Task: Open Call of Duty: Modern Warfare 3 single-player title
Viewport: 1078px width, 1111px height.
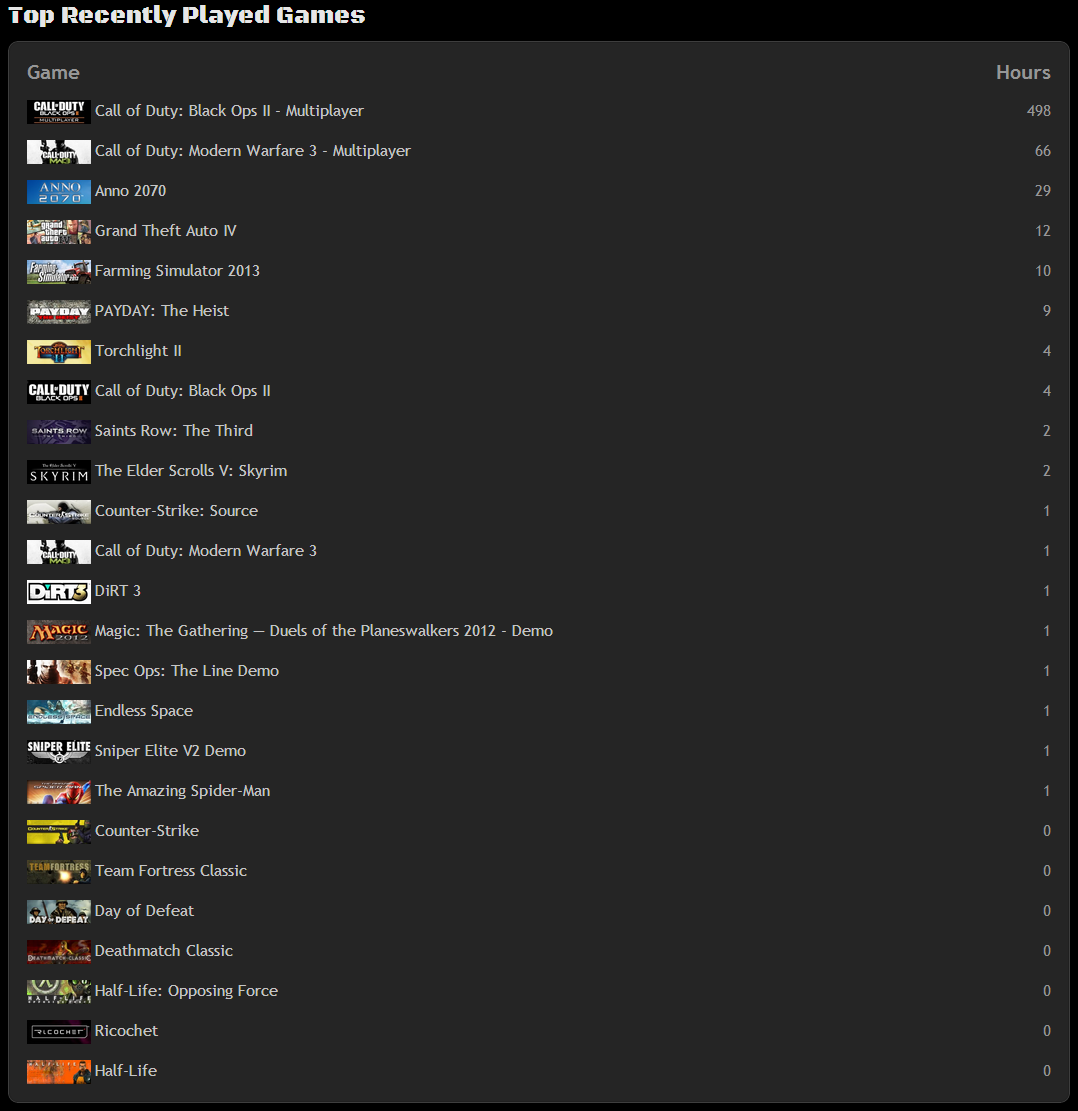Action: pyautogui.click(x=206, y=551)
